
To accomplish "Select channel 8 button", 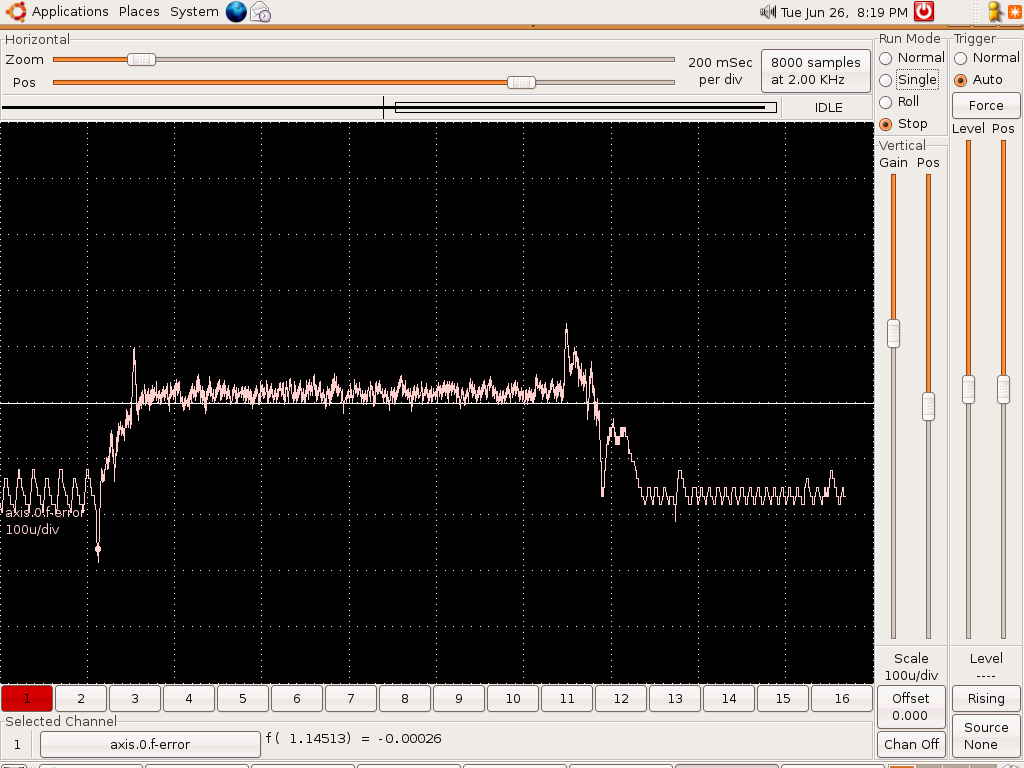I will 404,698.
